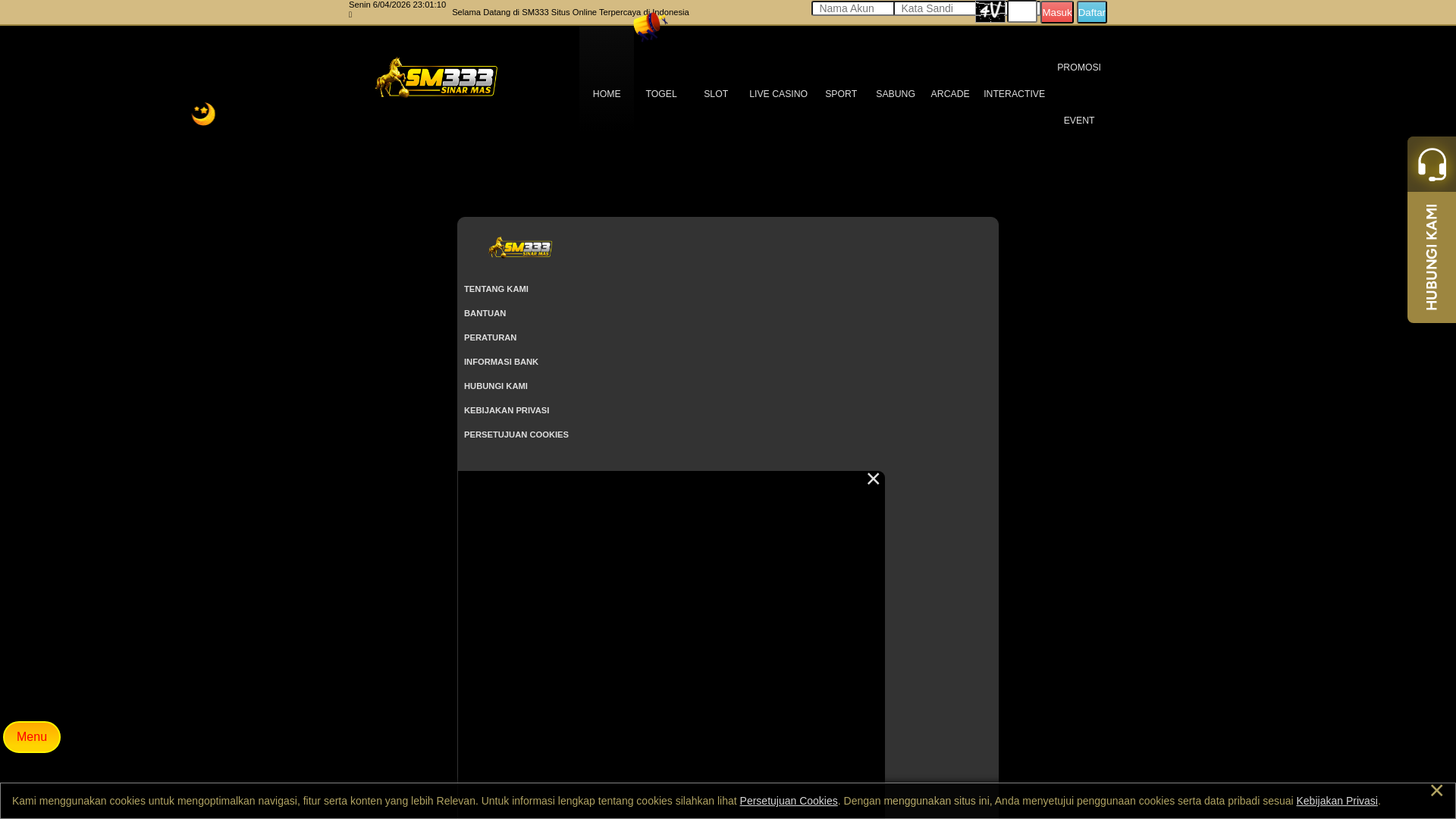Open the HOME menu item

click(x=607, y=94)
